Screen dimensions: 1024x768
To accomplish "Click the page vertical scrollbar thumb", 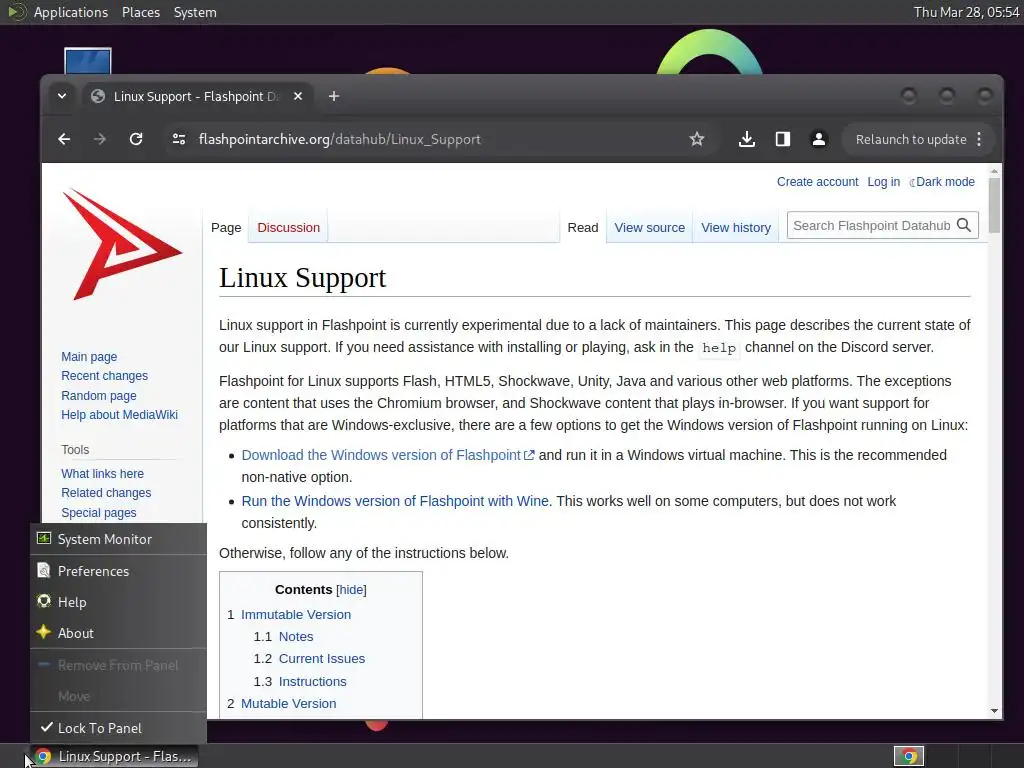I will coord(994,205).
